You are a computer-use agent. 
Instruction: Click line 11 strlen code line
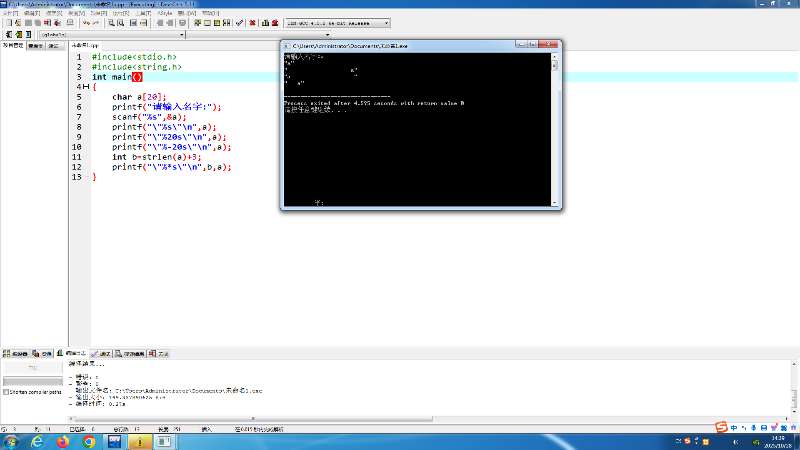[157, 157]
